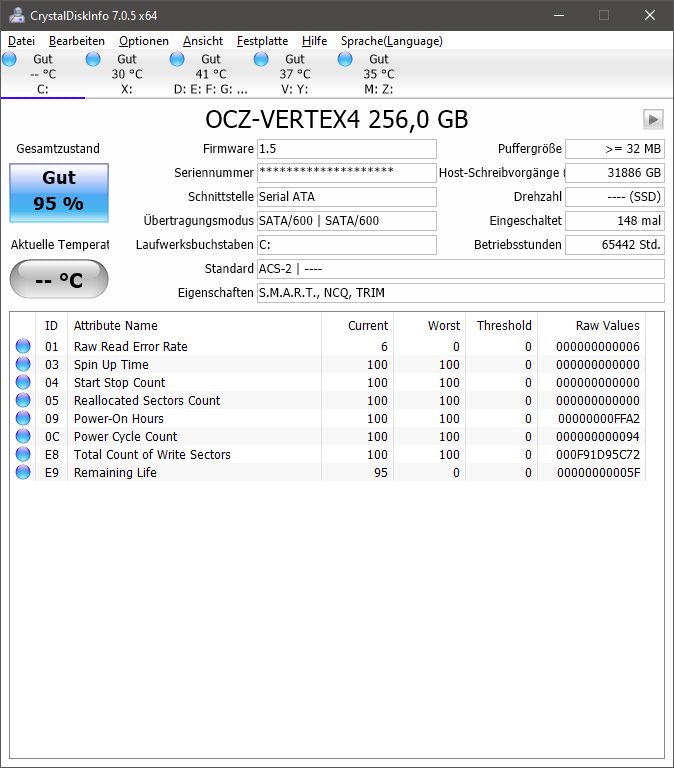
Task: Click the Schnittstelle field Serial ATA
Action: pos(347,197)
